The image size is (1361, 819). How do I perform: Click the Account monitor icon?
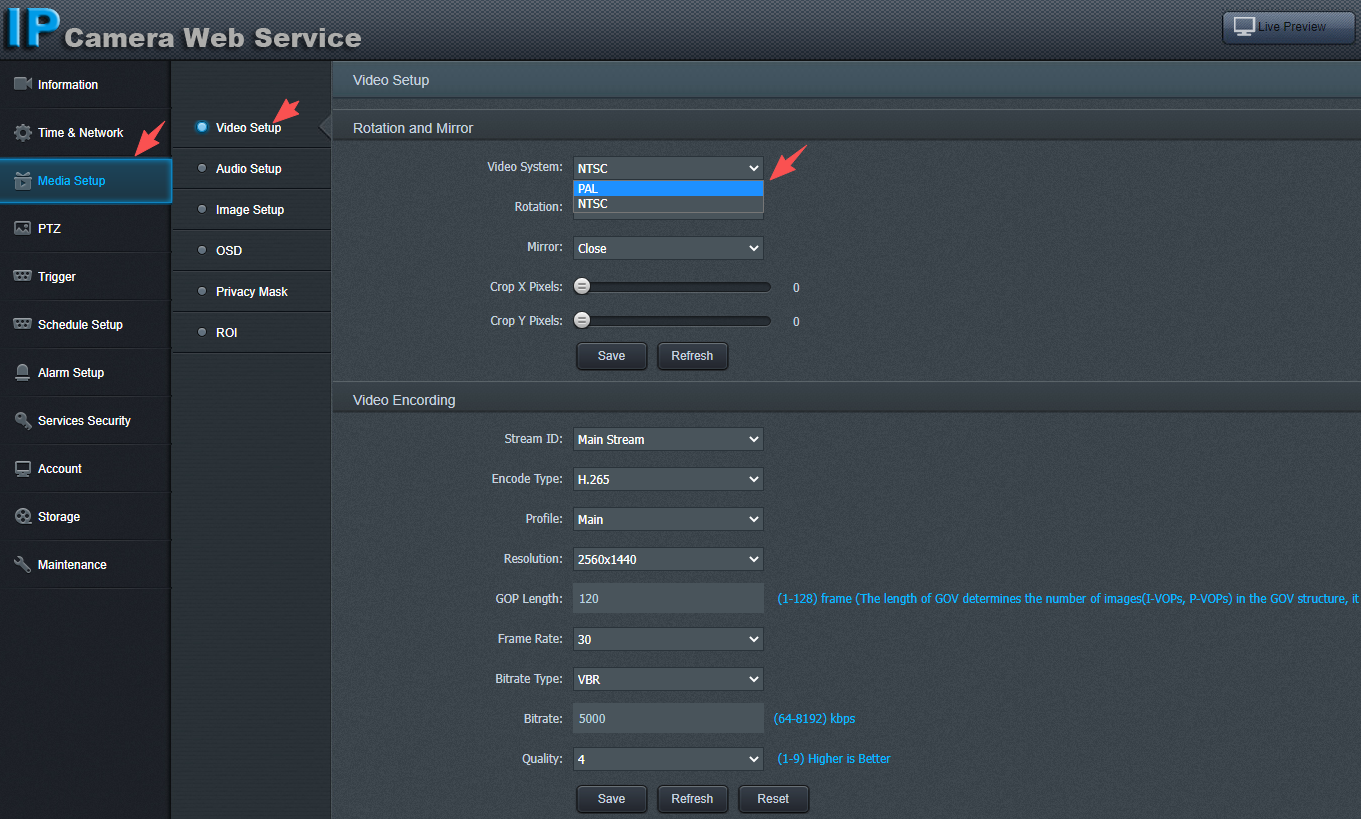(23, 468)
